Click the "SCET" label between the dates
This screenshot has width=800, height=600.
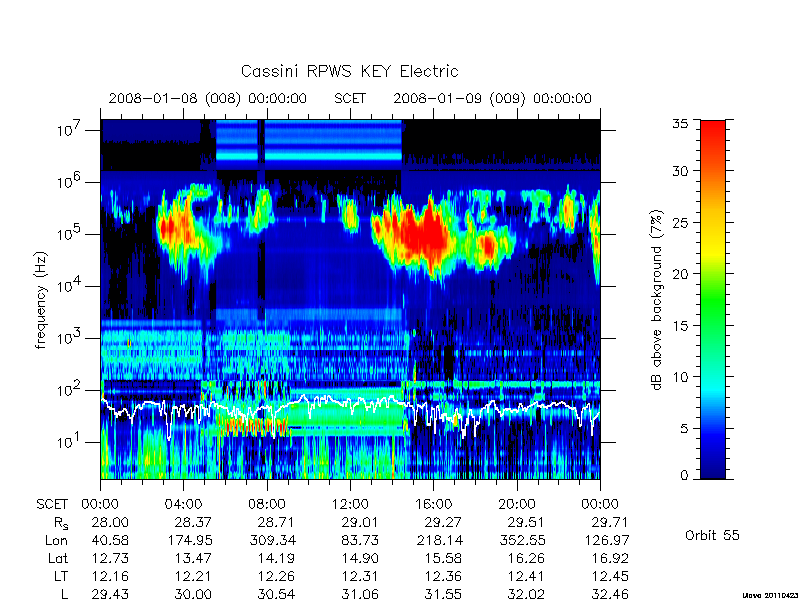[x=350, y=98]
